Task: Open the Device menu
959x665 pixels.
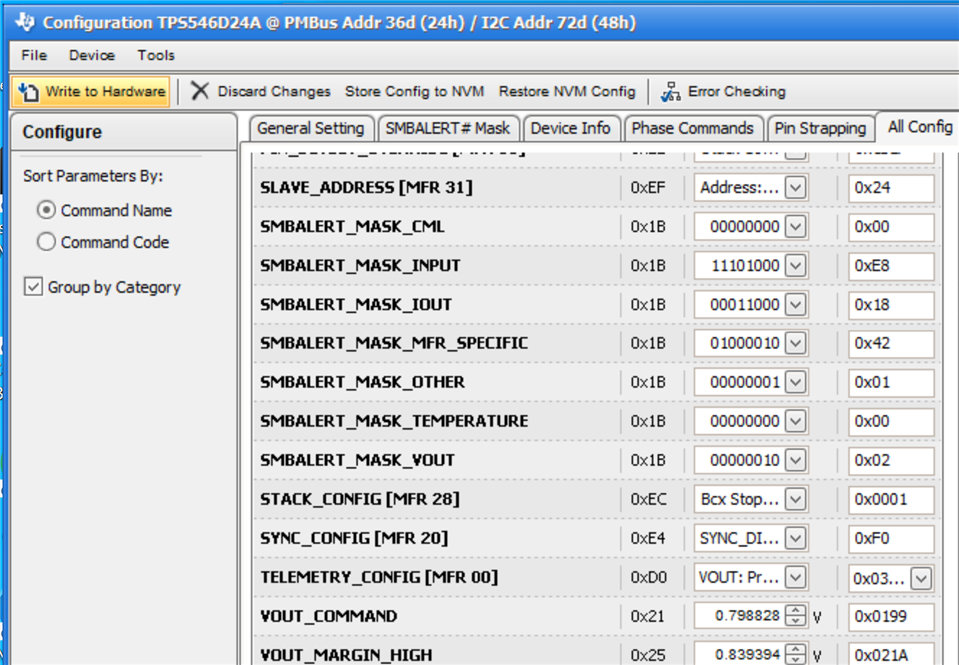Action: pos(92,55)
